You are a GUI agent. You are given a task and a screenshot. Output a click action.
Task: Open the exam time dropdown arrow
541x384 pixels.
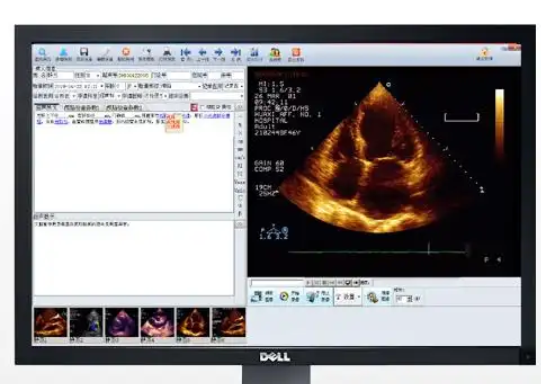tap(101, 86)
